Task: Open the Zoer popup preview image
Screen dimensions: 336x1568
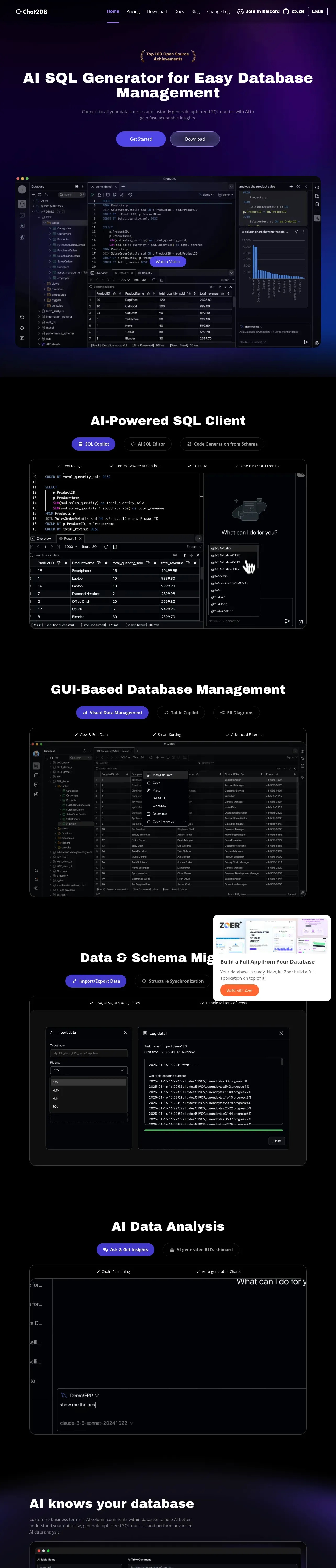Action: 272,936
